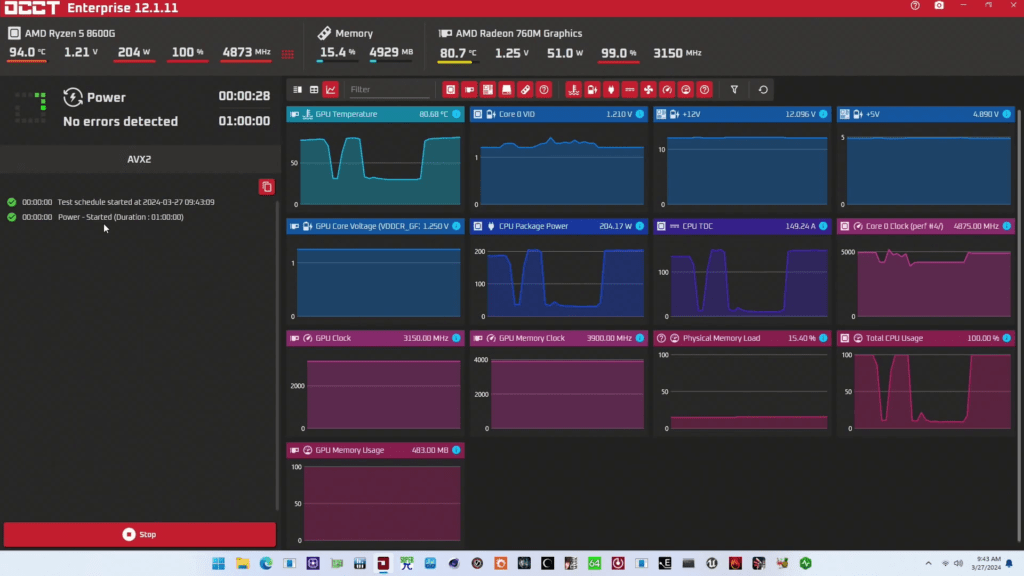The width and height of the screenshot is (1024, 576).
Task: Click the CPU 94.0 °C temperature reading
Action: (27, 53)
